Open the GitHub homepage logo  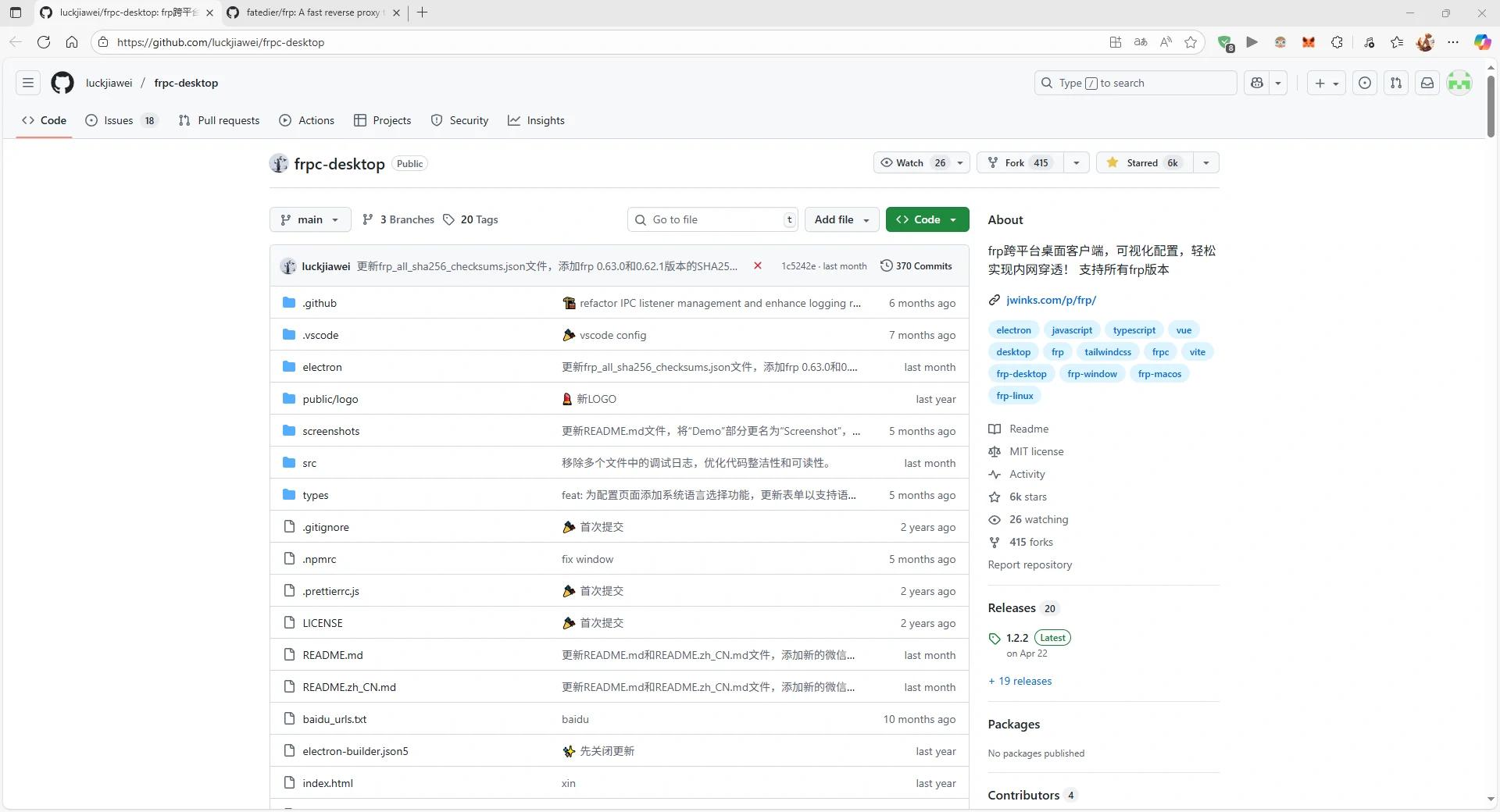click(62, 83)
